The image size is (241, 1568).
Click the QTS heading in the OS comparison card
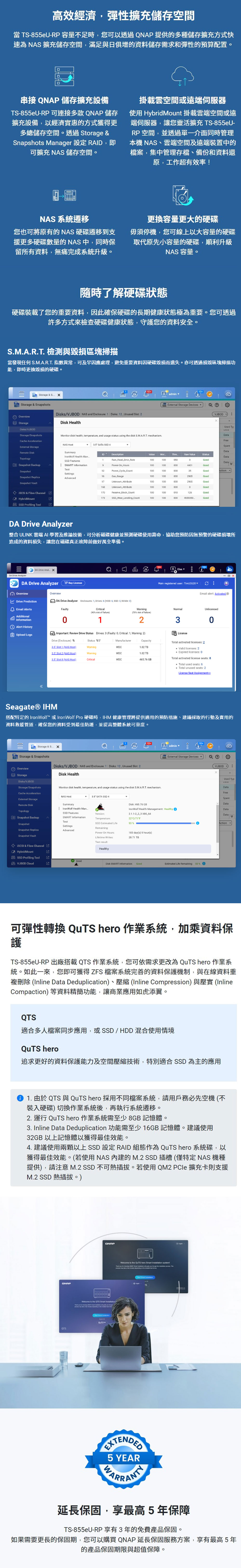29,1017
